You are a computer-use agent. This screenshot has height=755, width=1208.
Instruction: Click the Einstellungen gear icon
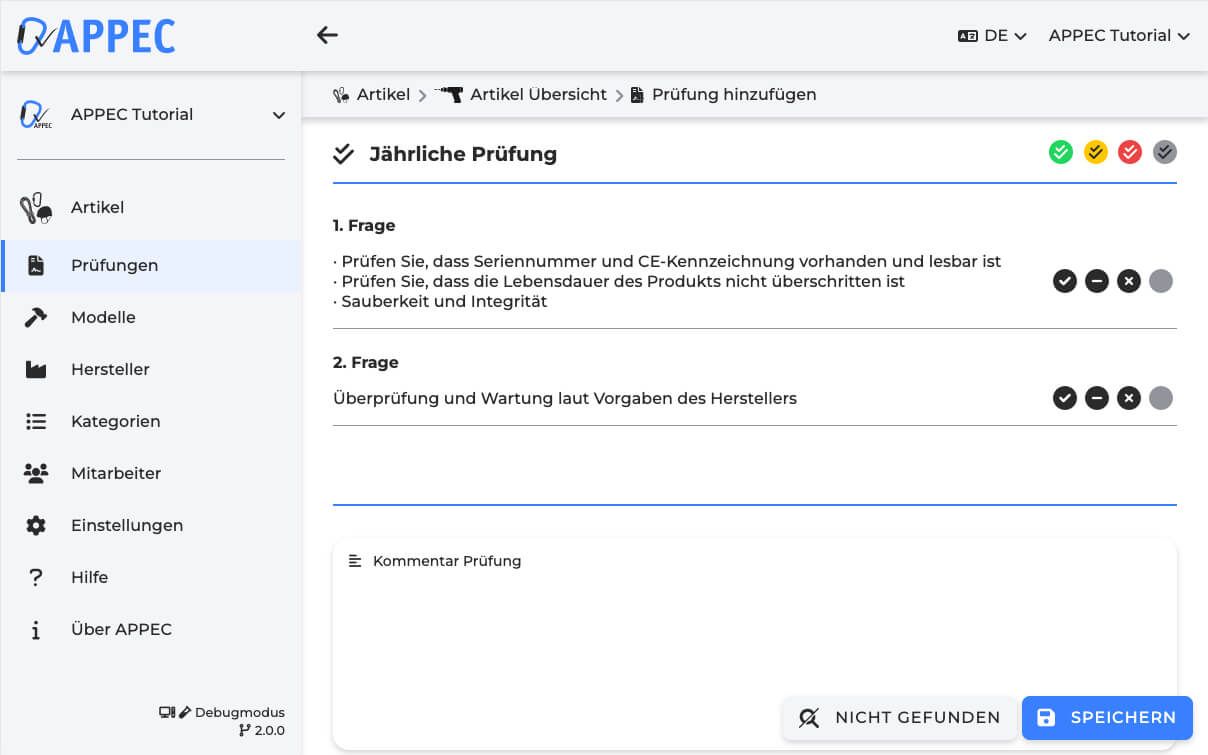[x=36, y=525]
